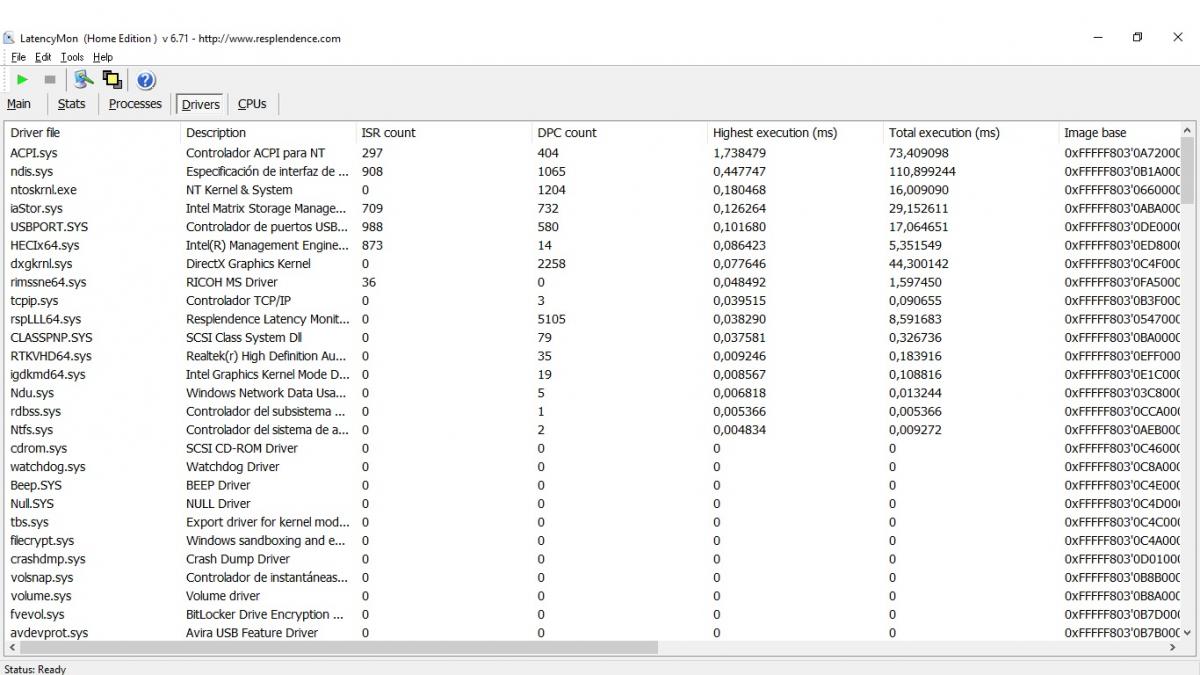The image size is (1200, 675).
Task: Open the Tools menu
Action: click(72, 57)
